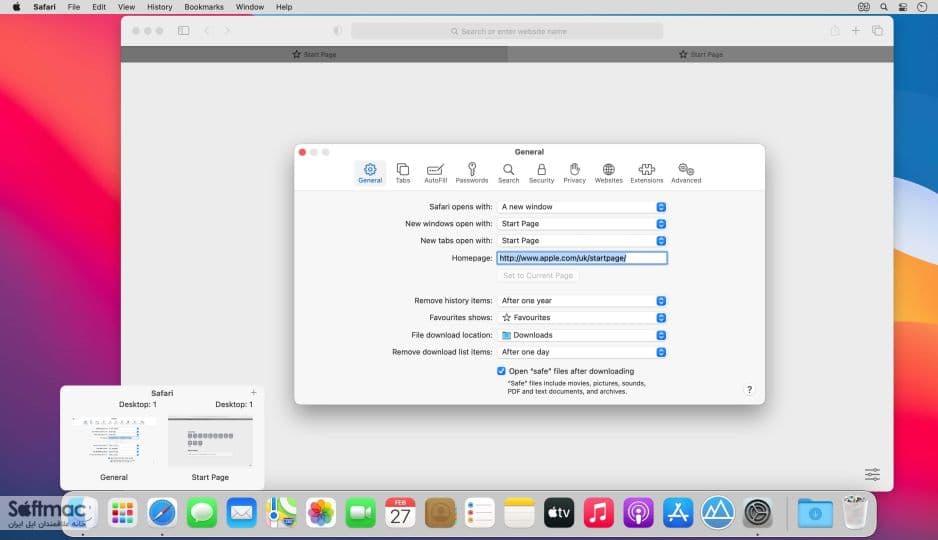
Task: Launch Music from the Dock
Action: point(598,512)
